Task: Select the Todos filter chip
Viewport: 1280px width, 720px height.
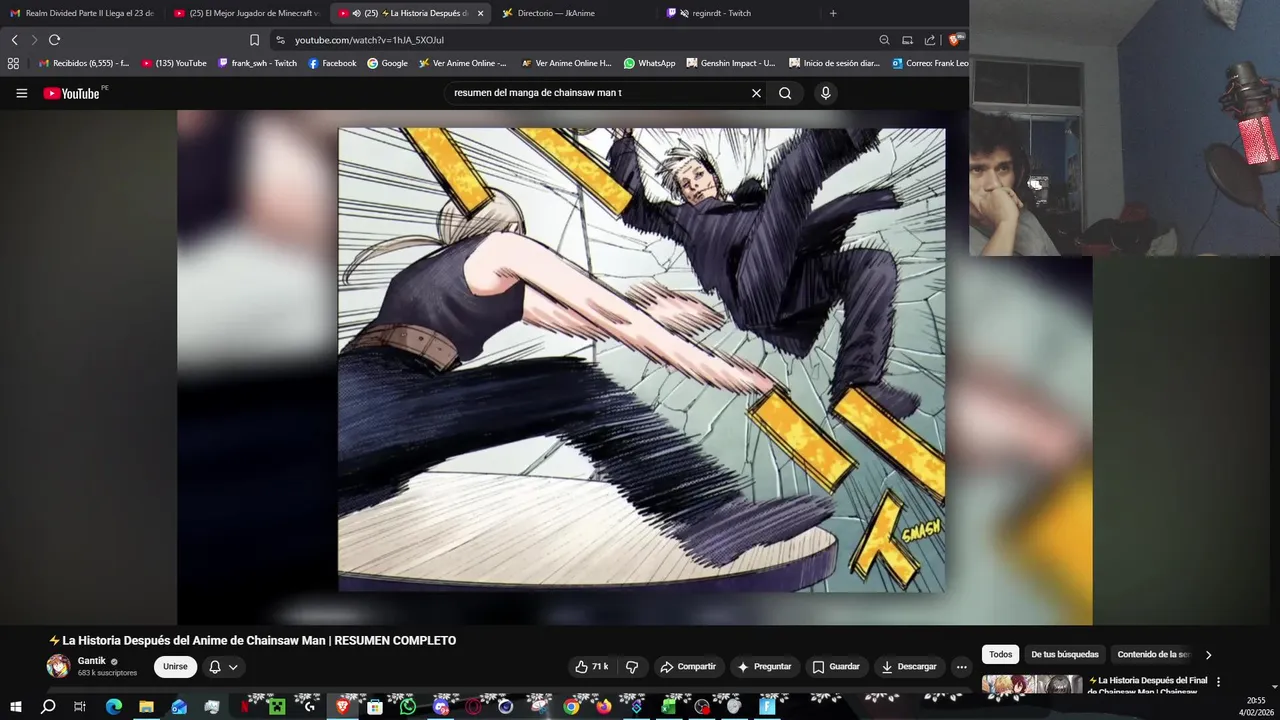Action: click(1000, 655)
